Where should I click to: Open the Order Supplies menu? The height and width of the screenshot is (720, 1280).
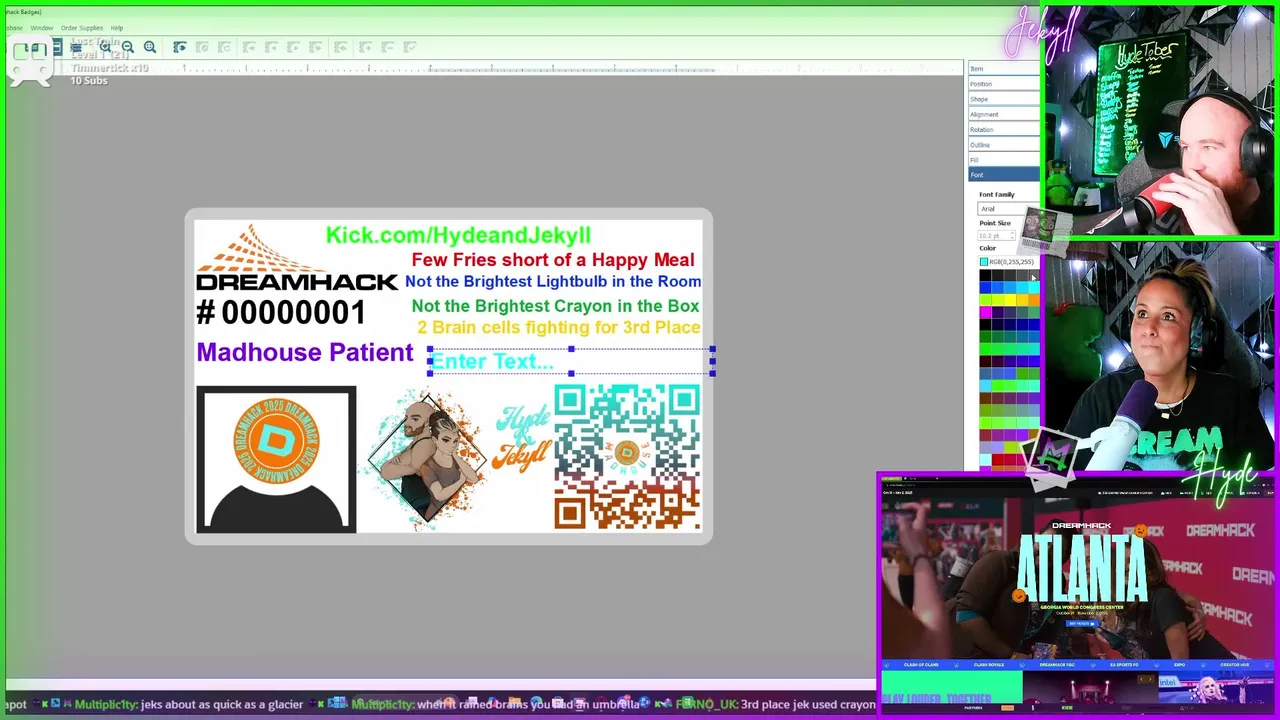[x=82, y=28]
